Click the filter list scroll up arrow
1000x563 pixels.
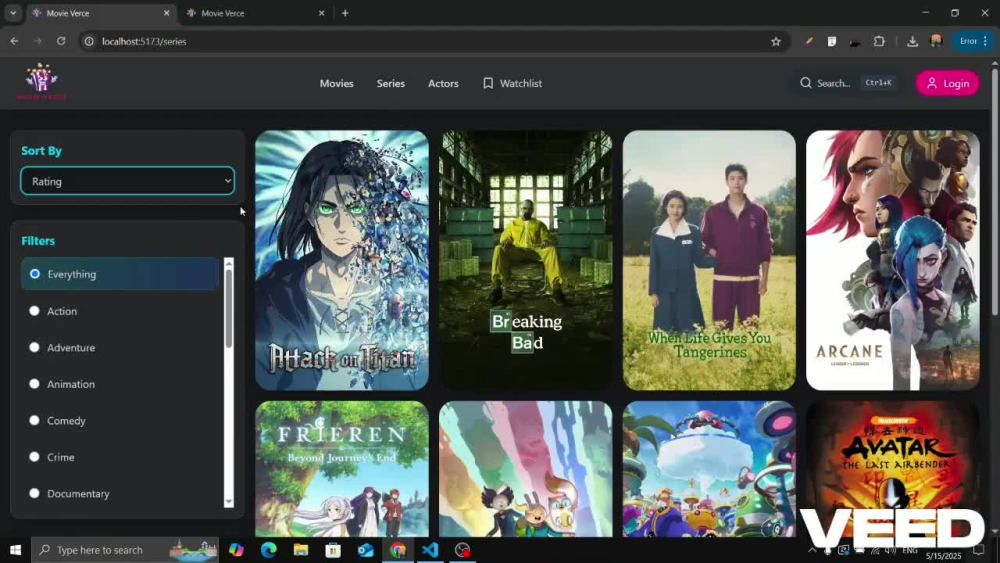point(228,263)
